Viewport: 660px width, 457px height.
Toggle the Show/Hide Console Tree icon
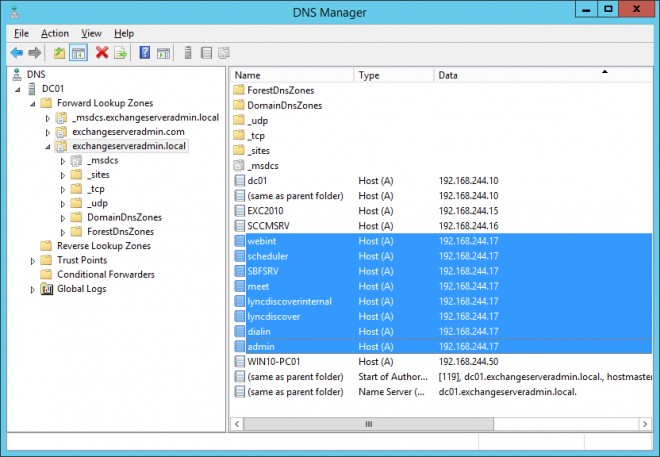coord(77,52)
